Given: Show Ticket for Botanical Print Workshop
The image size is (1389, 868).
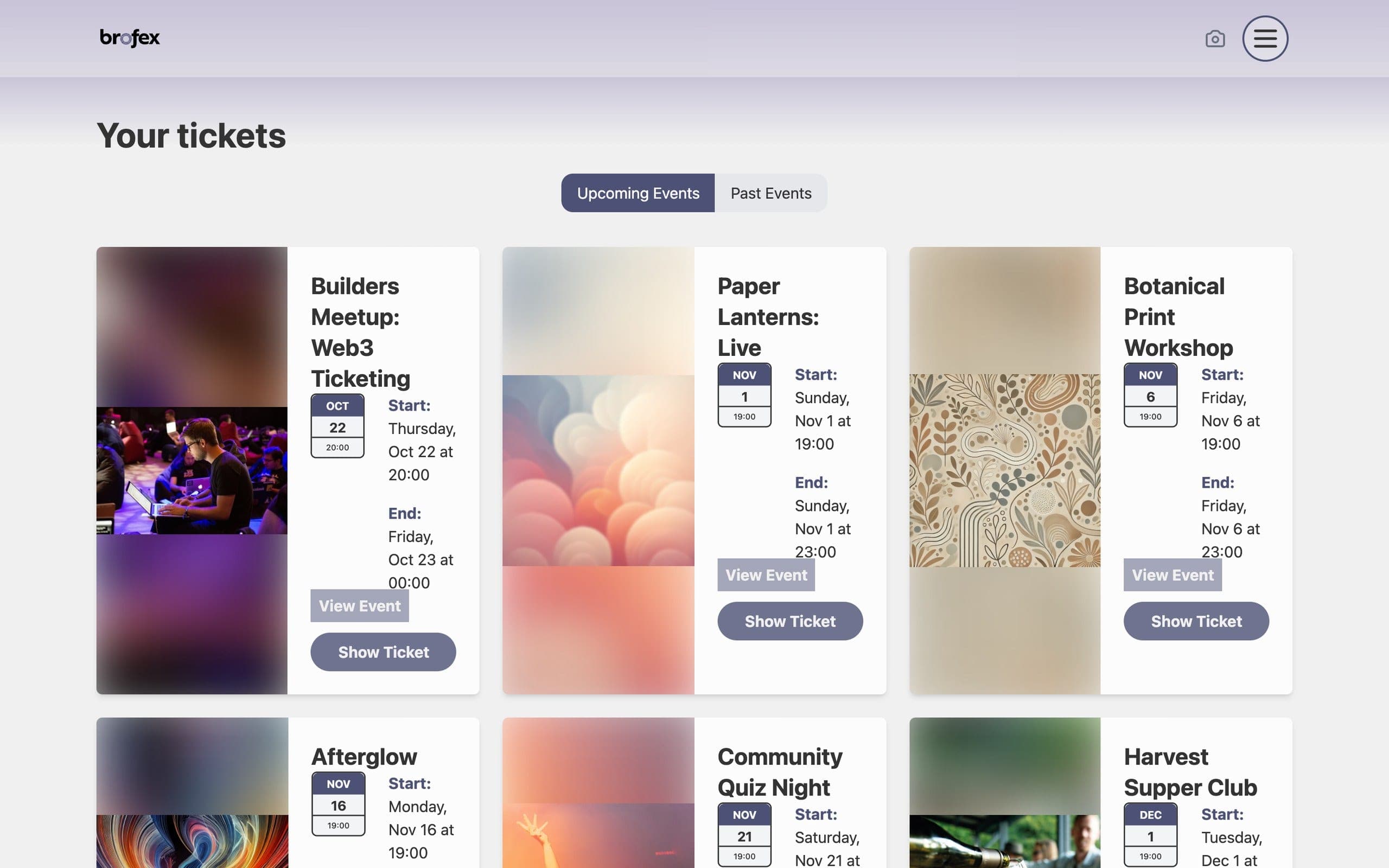Looking at the screenshot, I should pyautogui.click(x=1196, y=621).
